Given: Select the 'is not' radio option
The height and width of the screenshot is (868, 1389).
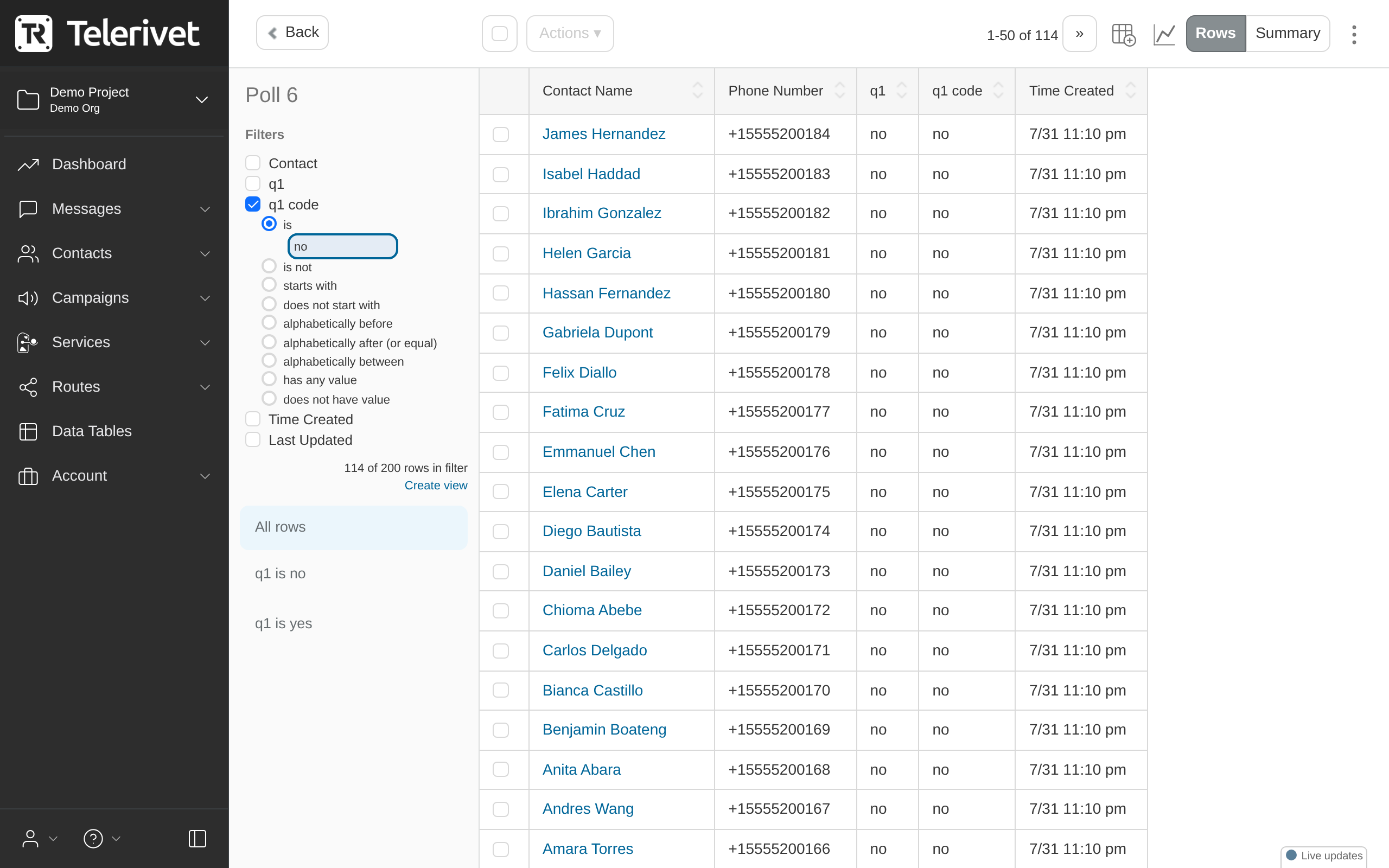Looking at the screenshot, I should [269, 266].
